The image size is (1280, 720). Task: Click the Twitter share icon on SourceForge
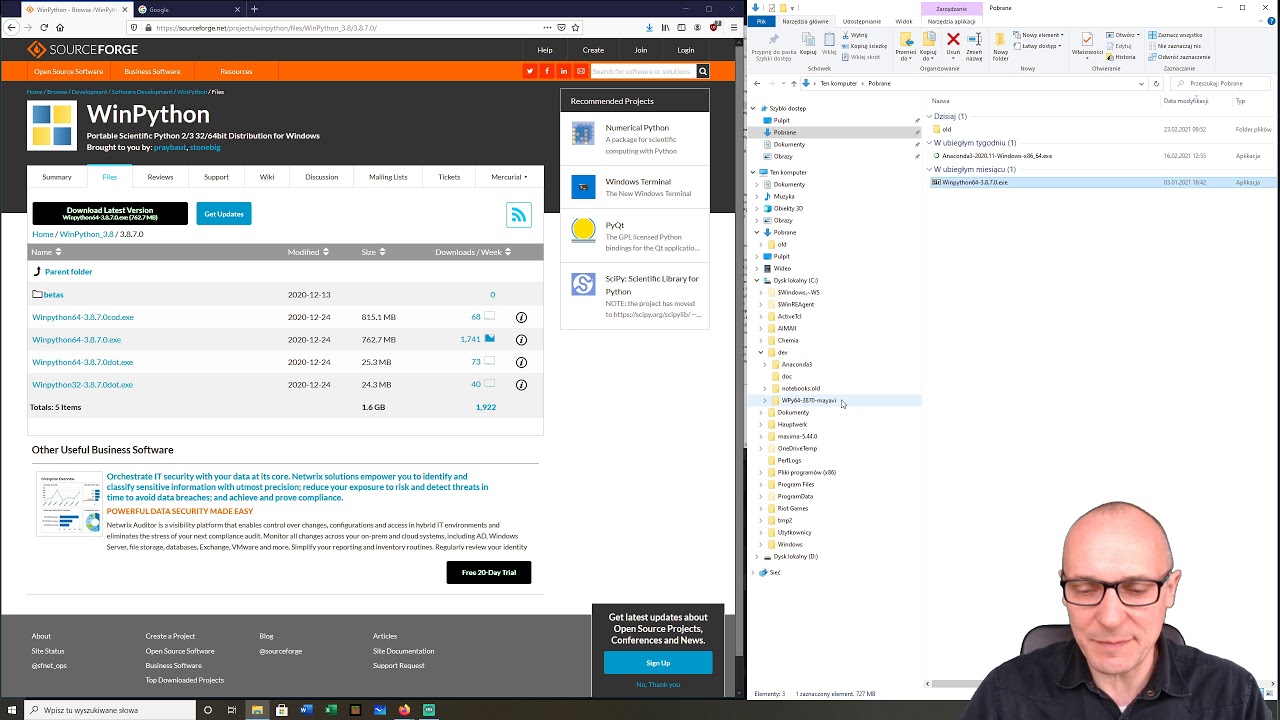pyautogui.click(x=530, y=71)
